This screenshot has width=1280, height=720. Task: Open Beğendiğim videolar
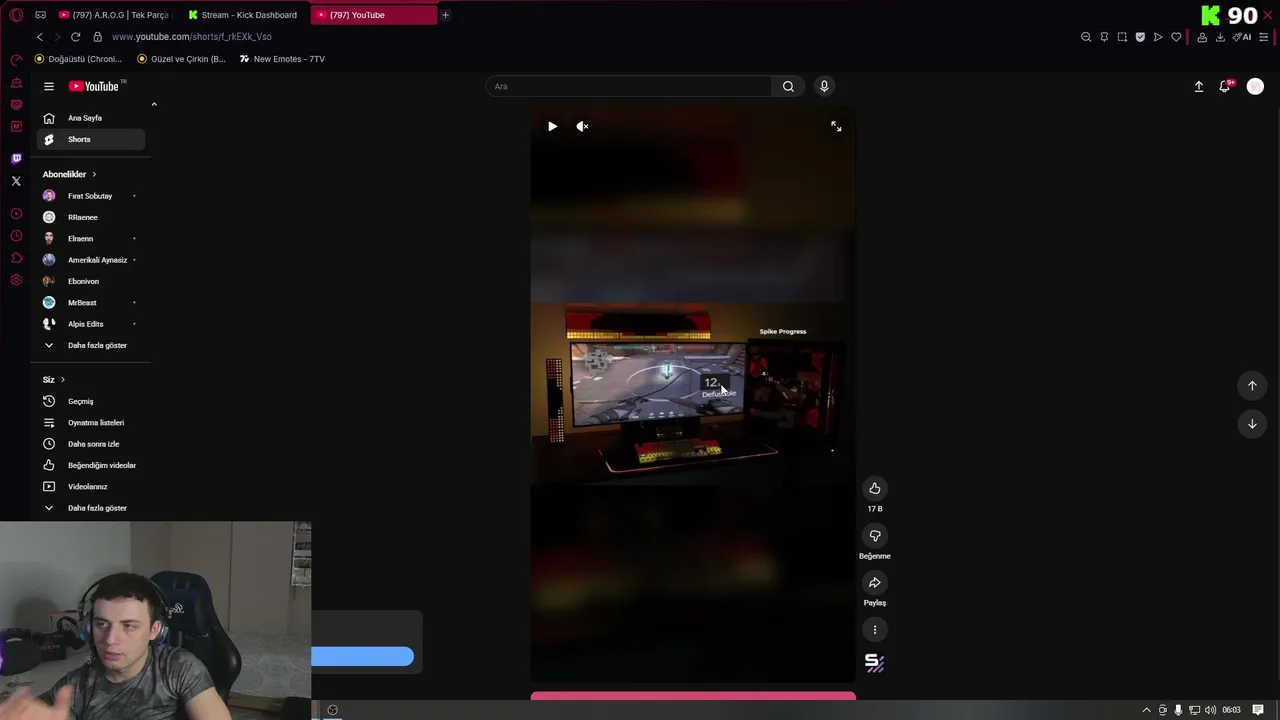[x=90, y=465]
